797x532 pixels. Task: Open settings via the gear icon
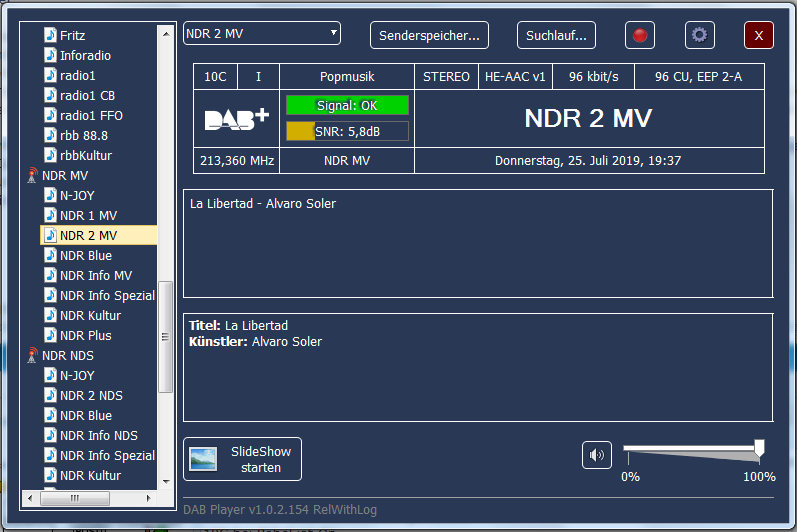coord(699,35)
